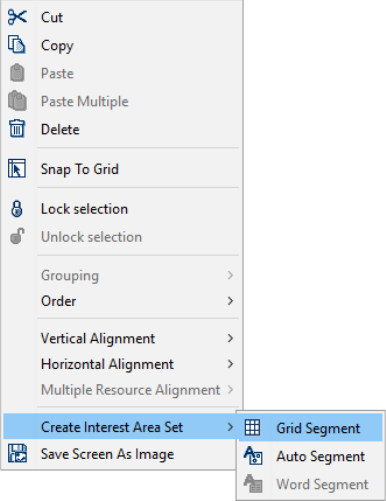The height and width of the screenshot is (501, 386).
Task: Click the Grid Segment grid icon
Action: point(252,428)
